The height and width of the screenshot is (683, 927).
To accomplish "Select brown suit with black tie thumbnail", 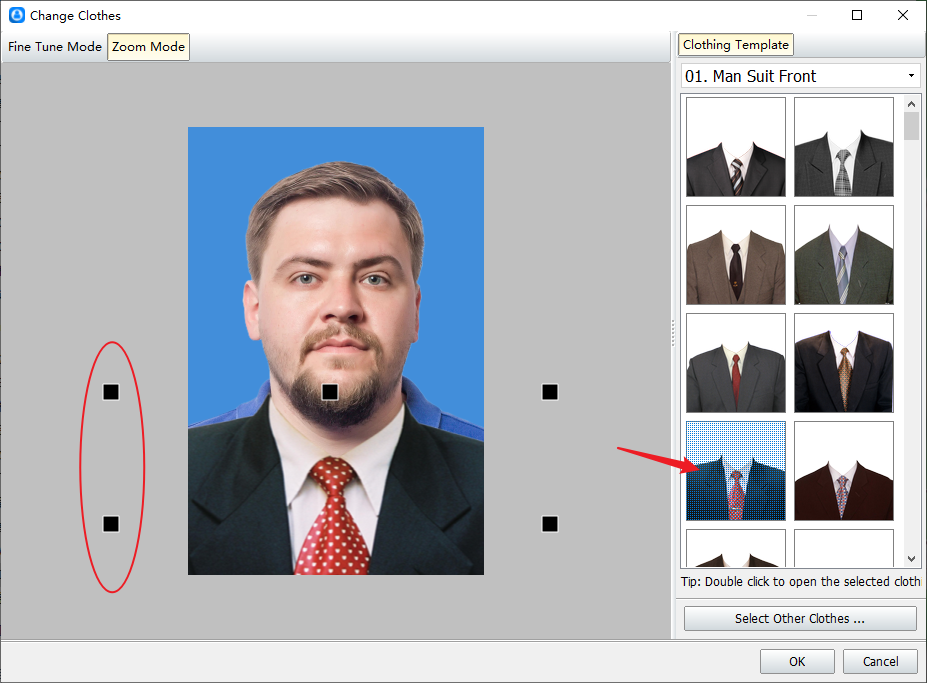I will coord(735,255).
